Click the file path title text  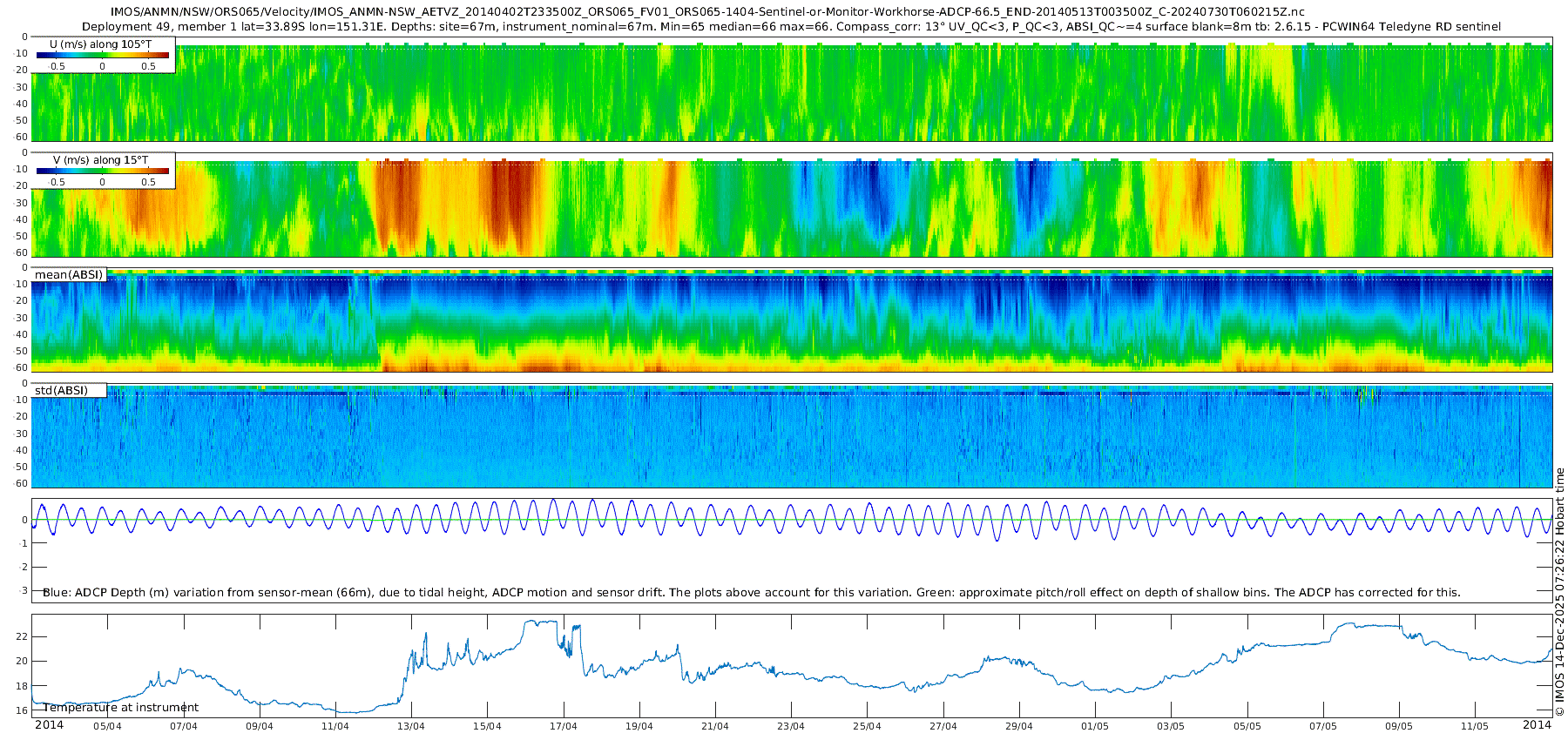click(708, 12)
